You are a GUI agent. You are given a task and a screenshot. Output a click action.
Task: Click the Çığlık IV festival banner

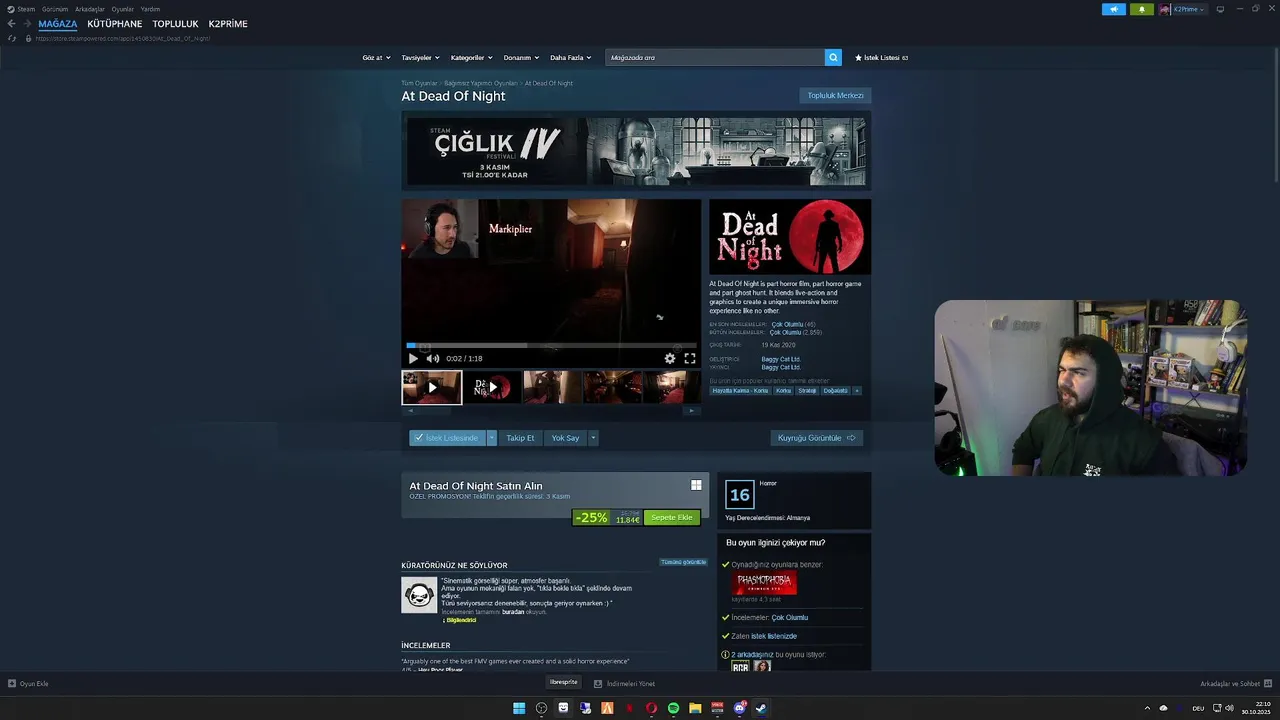pyautogui.click(x=636, y=151)
